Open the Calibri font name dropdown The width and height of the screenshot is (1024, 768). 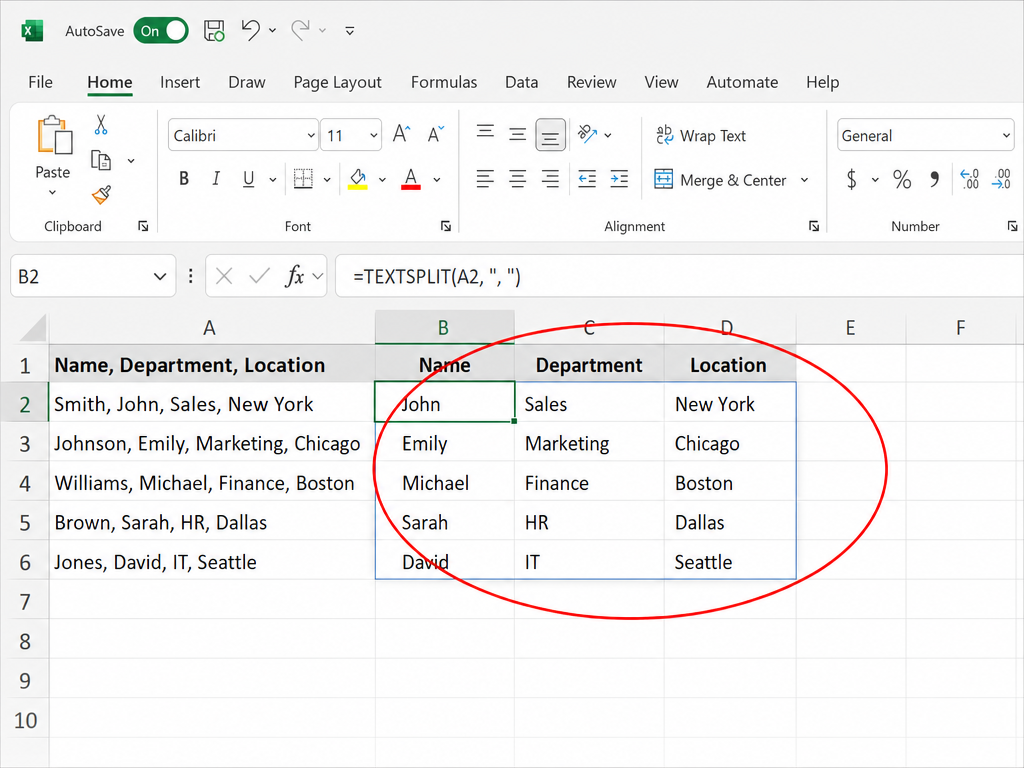tap(311, 136)
